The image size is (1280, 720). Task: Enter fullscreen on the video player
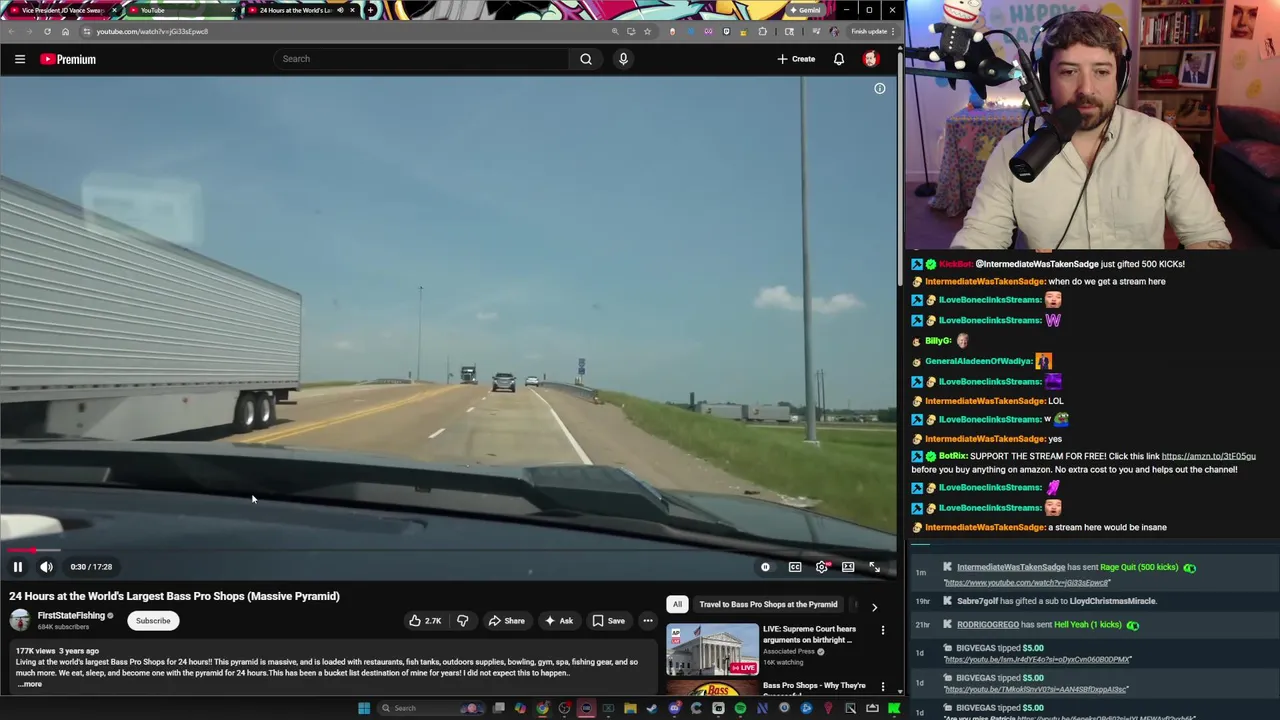pos(874,567)
